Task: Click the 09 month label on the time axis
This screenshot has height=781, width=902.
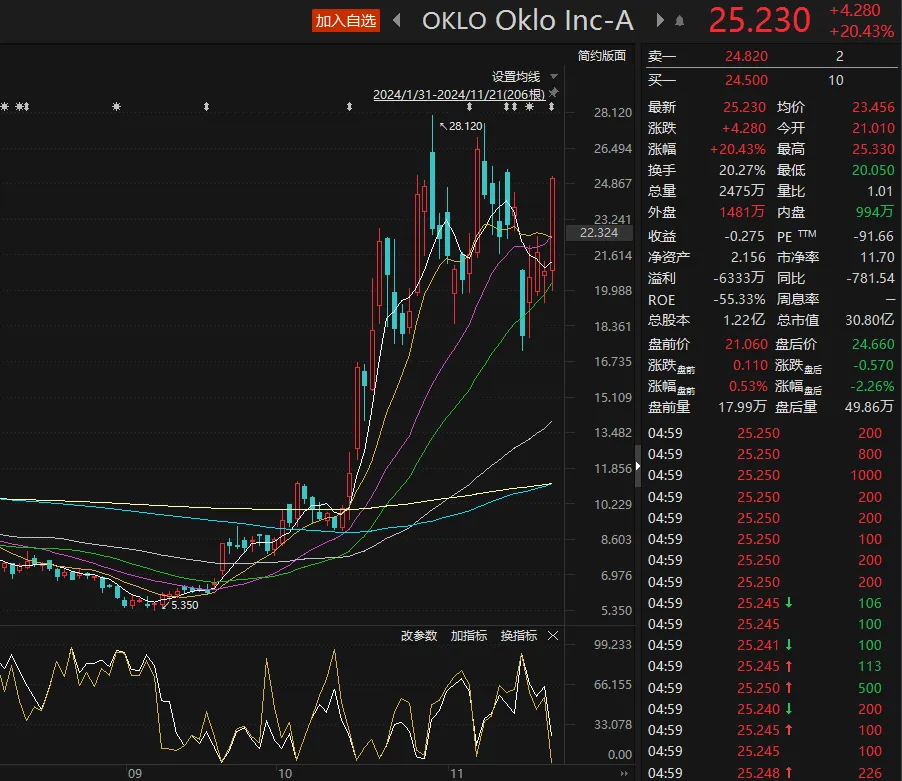Action: [x=135, y=774]
